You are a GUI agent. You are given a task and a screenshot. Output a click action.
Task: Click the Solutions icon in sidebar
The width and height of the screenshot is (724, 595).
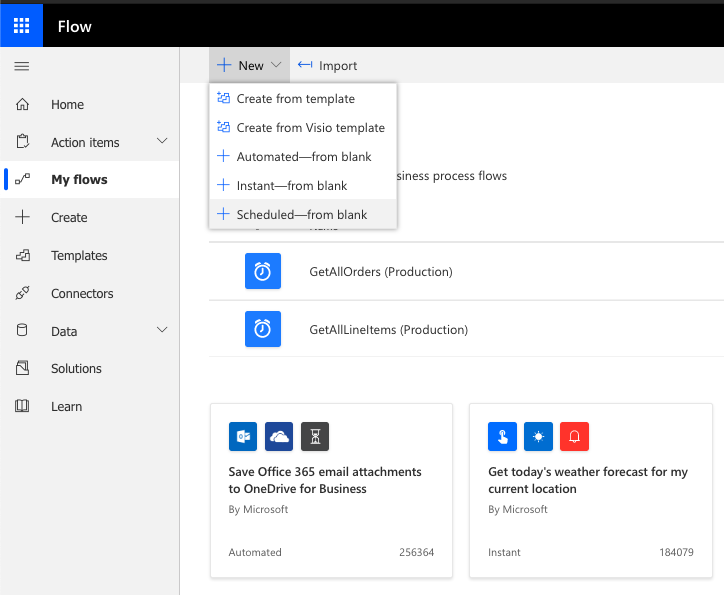[23, 369]
